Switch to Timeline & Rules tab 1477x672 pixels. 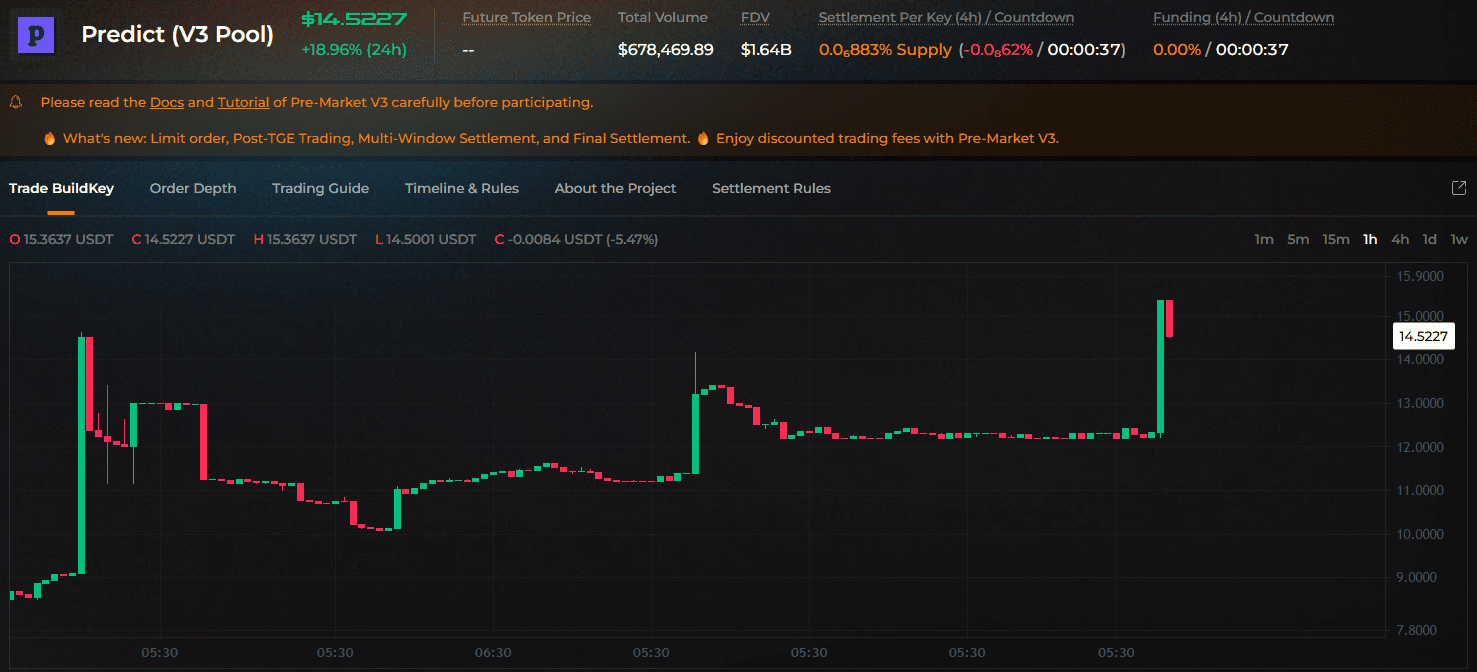(x=462, y=188)
